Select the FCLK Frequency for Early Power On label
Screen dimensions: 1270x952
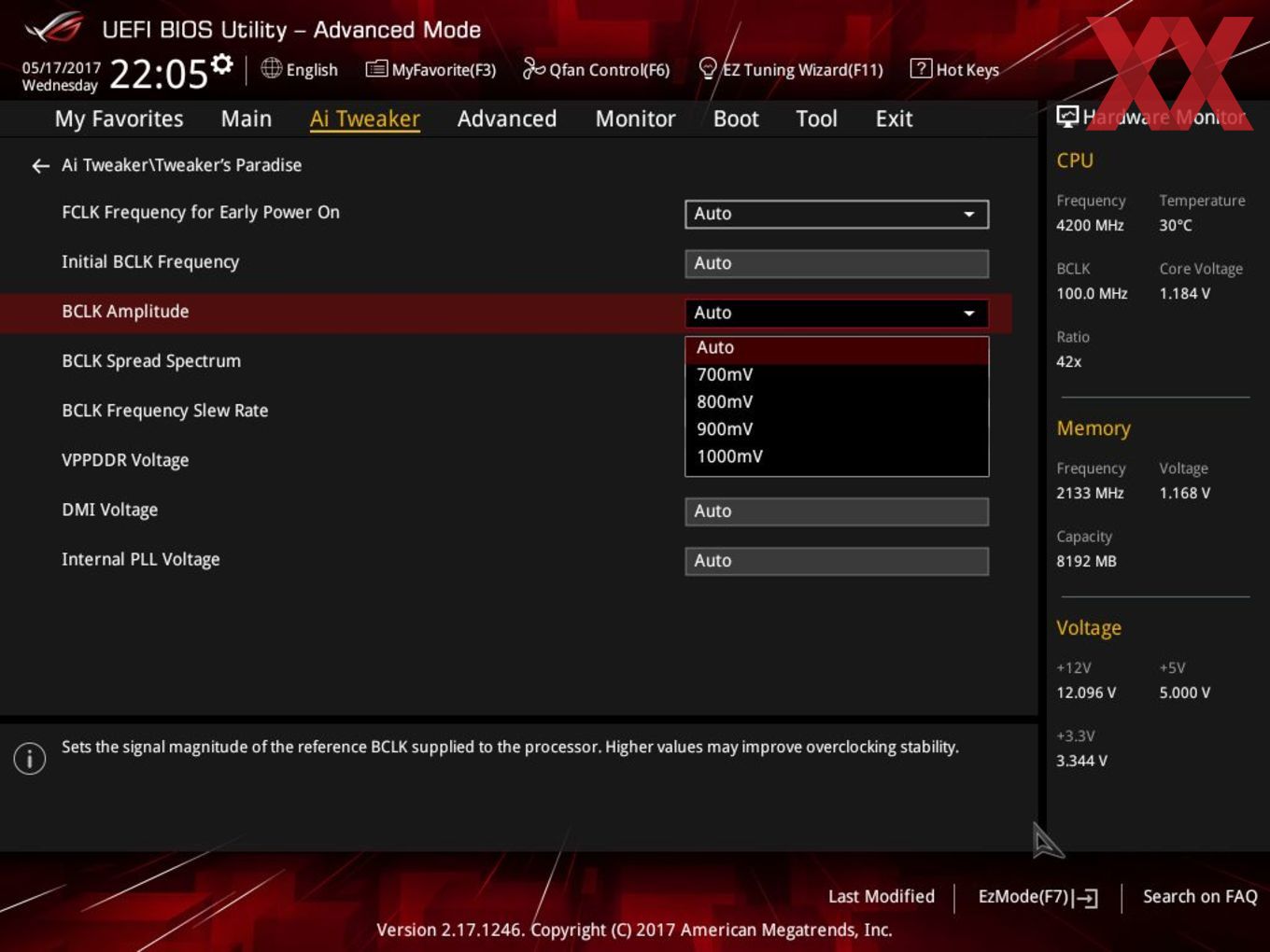pyautogui.click(x=201, y=213)
